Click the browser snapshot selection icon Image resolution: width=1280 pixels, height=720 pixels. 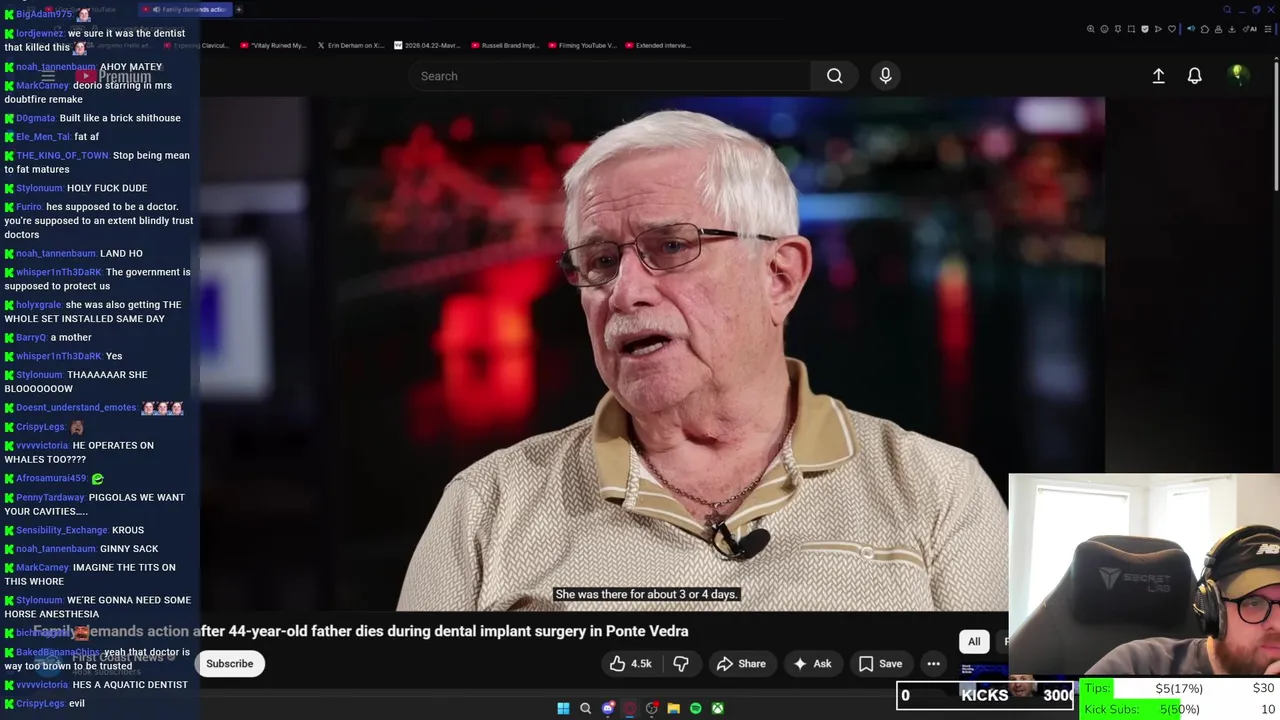1131,29
